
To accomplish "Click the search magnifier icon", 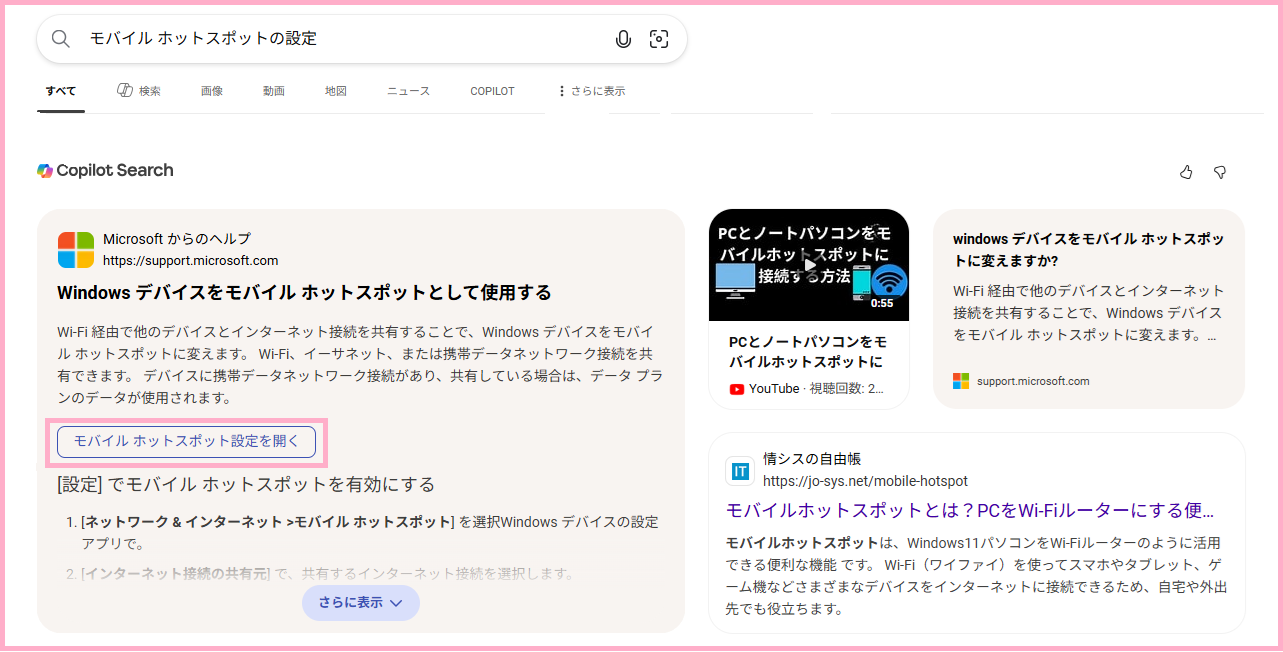I will [61, 39].
